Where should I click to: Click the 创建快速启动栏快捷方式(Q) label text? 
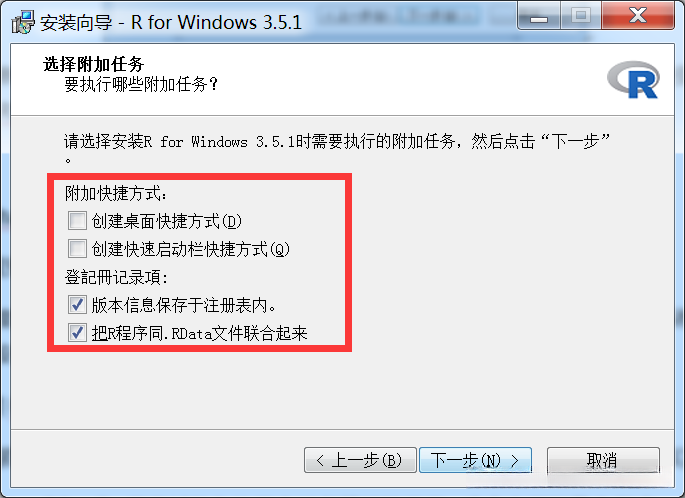coord(190,249)
